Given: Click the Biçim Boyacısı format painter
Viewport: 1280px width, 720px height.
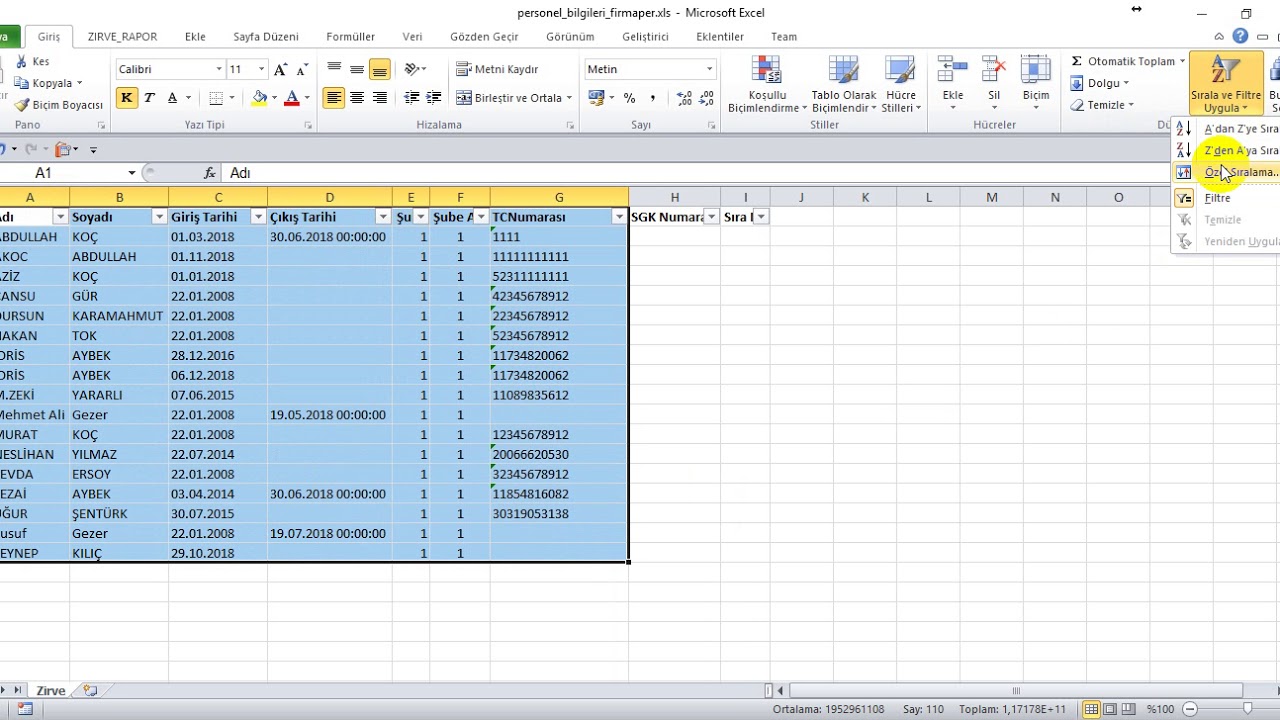Looking at the screenshot, I should point(58,105).
